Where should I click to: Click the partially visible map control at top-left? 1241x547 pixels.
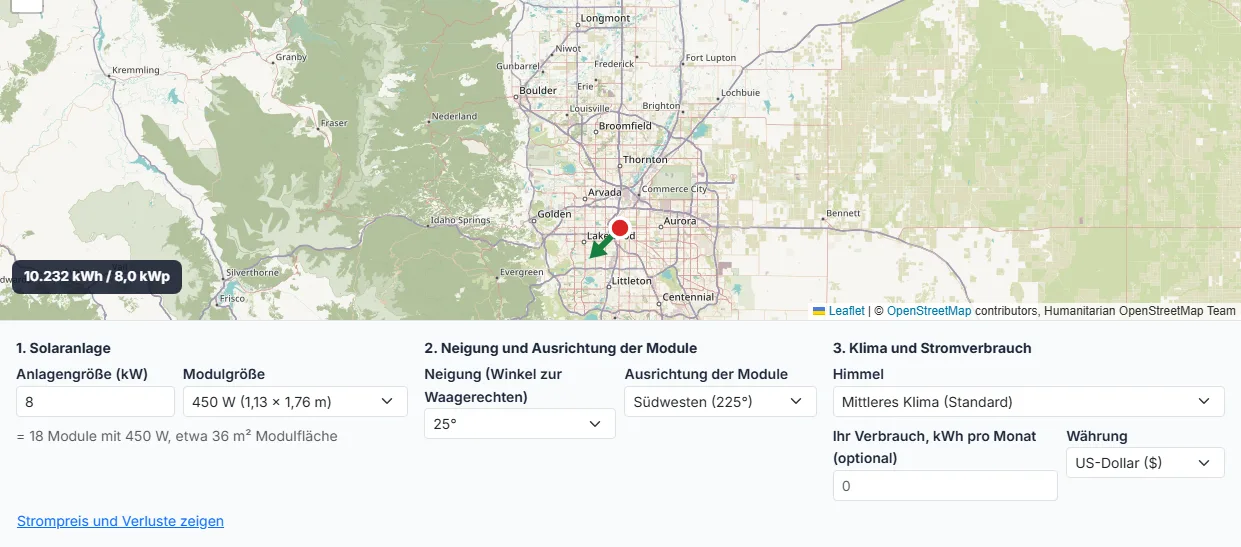[28, 5]
